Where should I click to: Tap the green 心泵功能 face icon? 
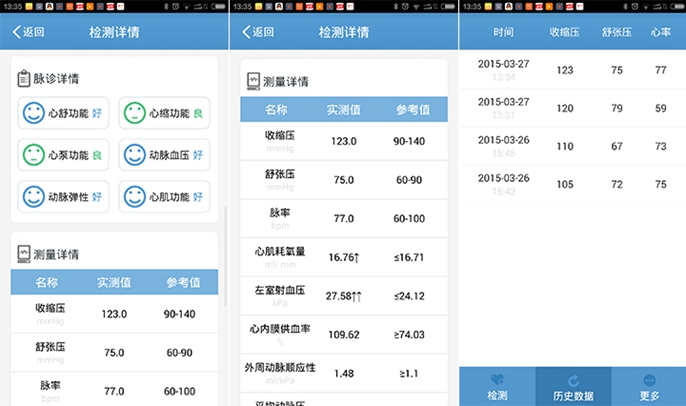(34, 155)
